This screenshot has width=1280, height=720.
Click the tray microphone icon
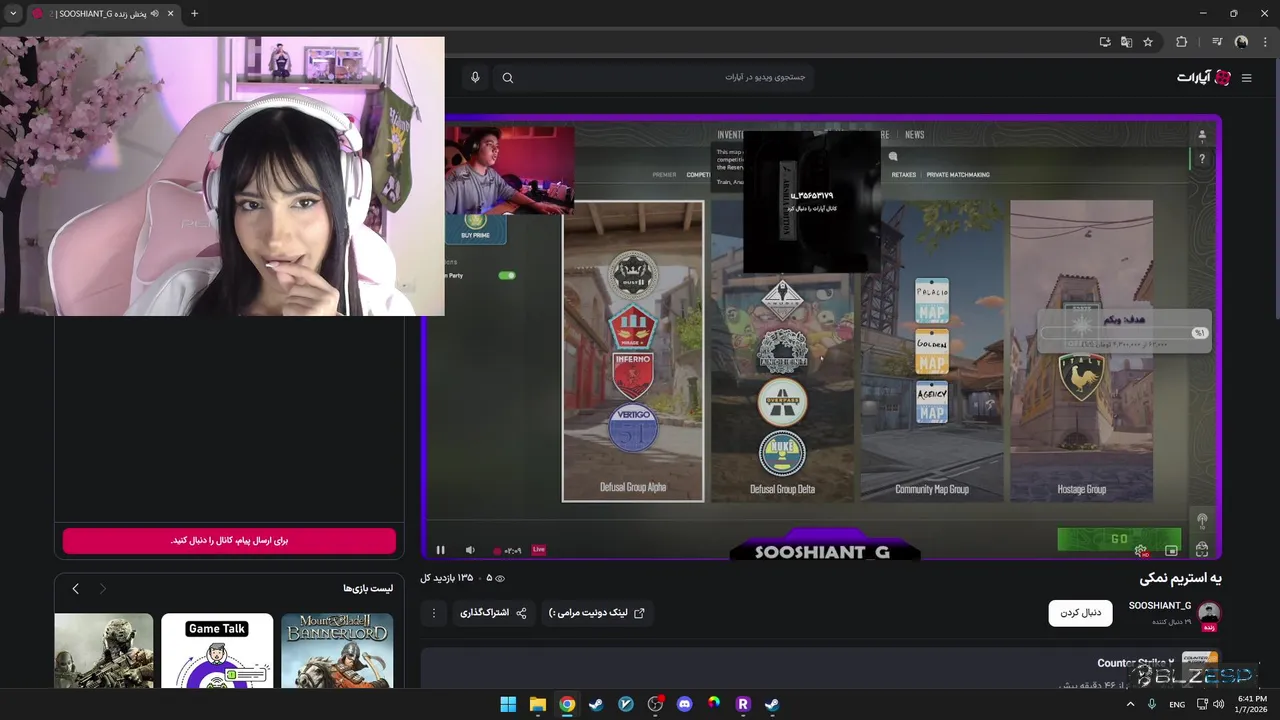pos(1153,704)
